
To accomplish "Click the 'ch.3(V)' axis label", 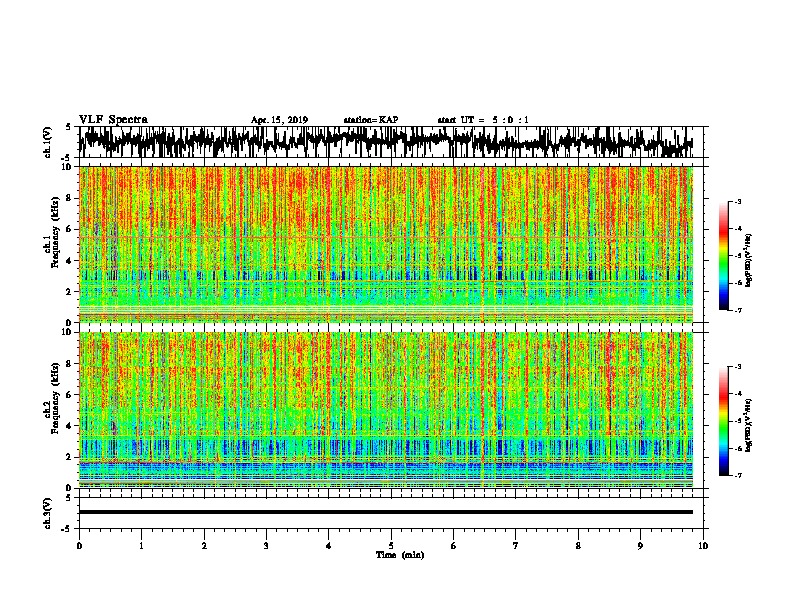I will click(48, 514).
